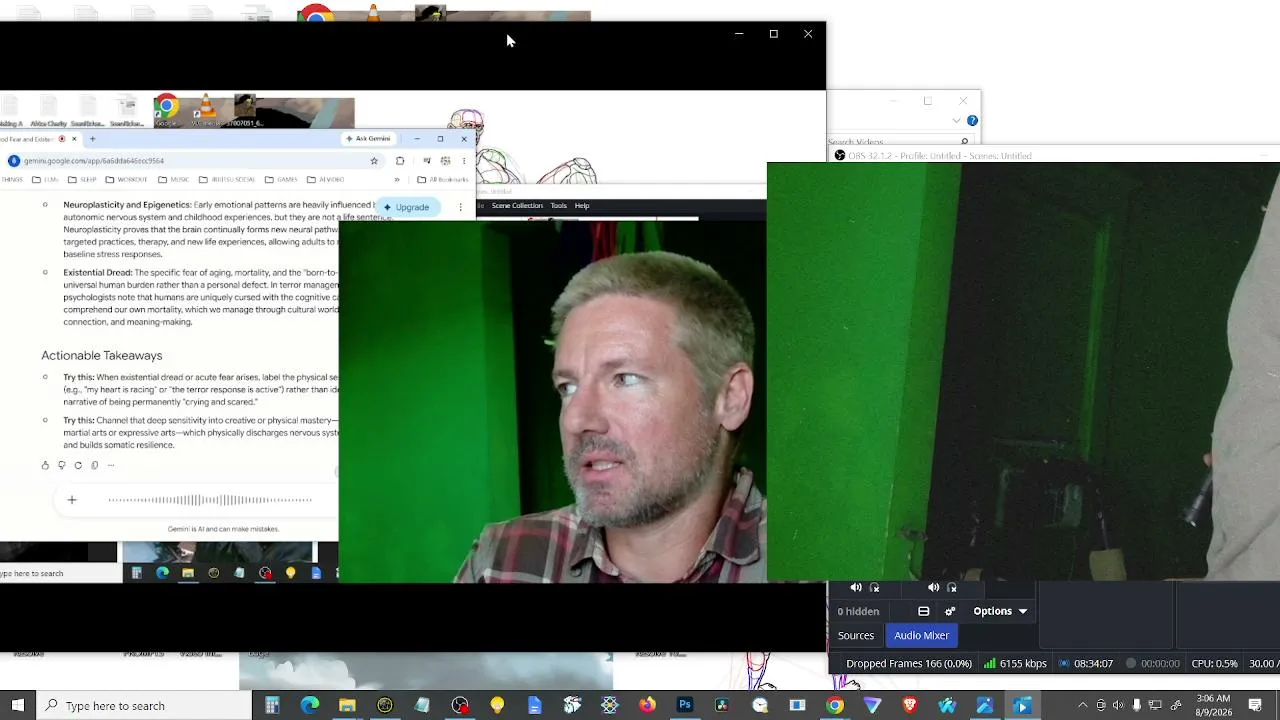Click the system tray microphone icon
The image size is (1280, 720).
1136,705
